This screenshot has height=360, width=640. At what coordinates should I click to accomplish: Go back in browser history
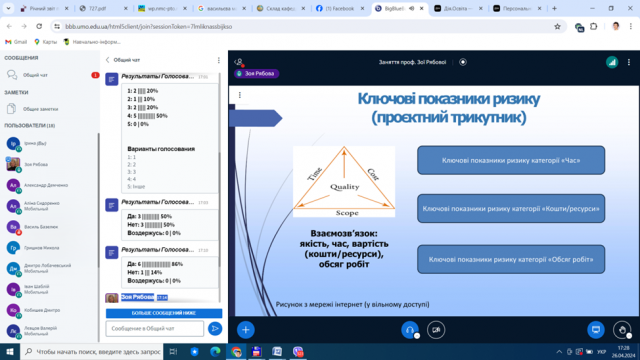(9, 27)
